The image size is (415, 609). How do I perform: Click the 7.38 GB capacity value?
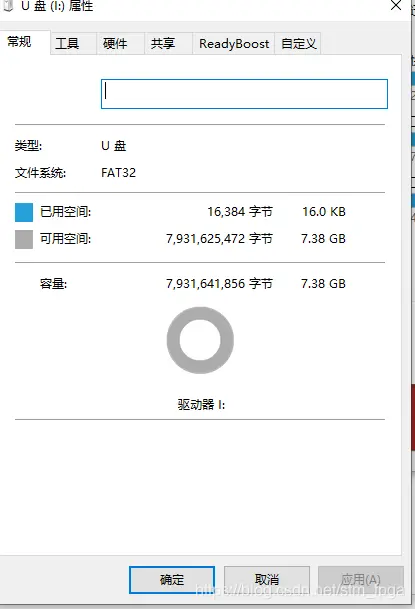[x=323, y=284]
